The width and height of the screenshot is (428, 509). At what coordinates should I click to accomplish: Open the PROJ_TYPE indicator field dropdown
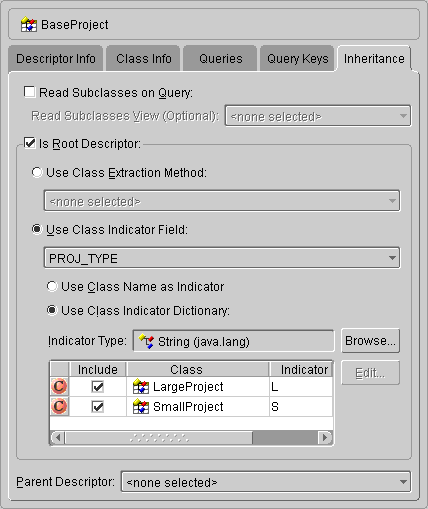tap(222, 258)
